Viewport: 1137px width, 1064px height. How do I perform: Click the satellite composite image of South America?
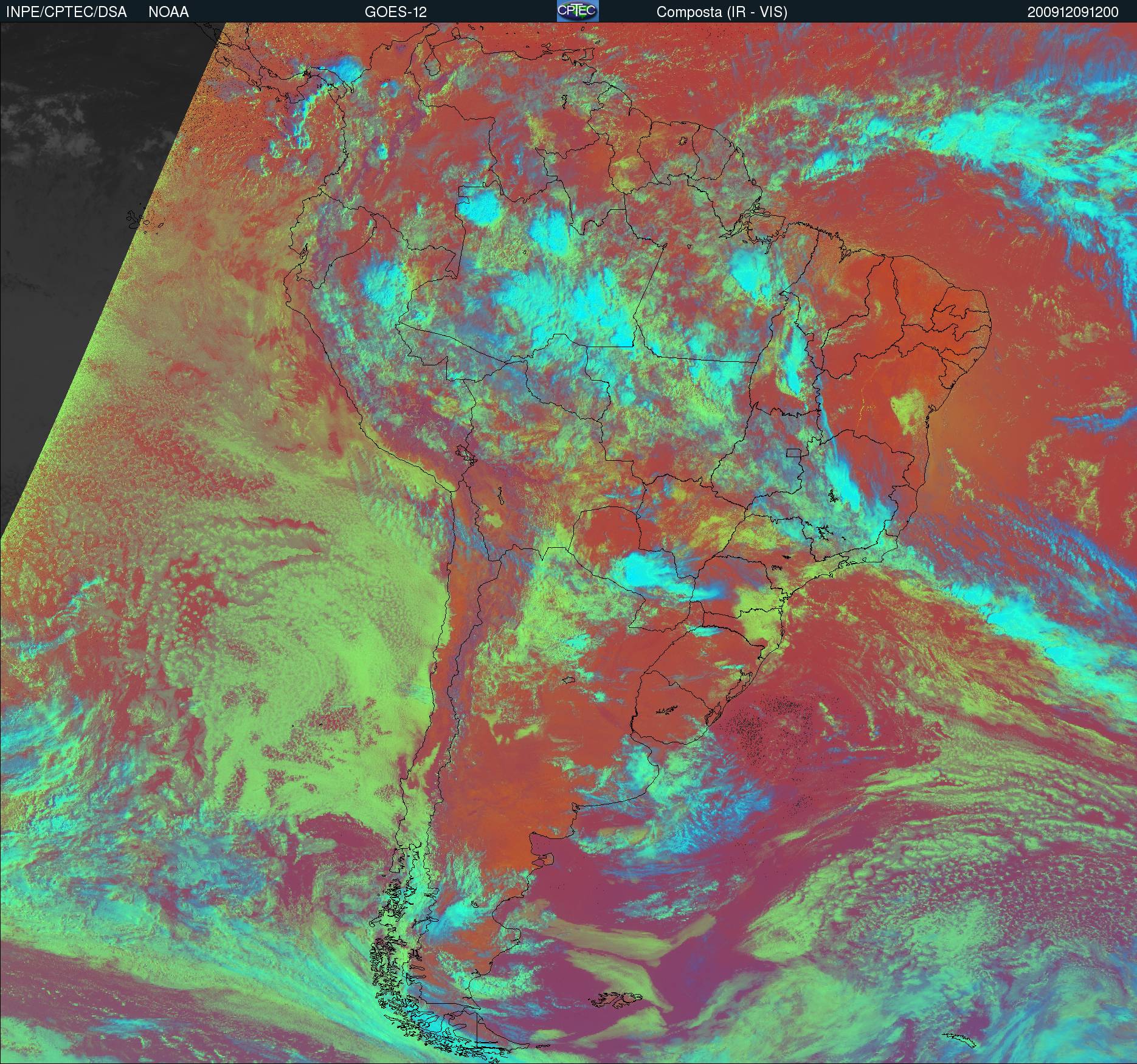(568, 543)
